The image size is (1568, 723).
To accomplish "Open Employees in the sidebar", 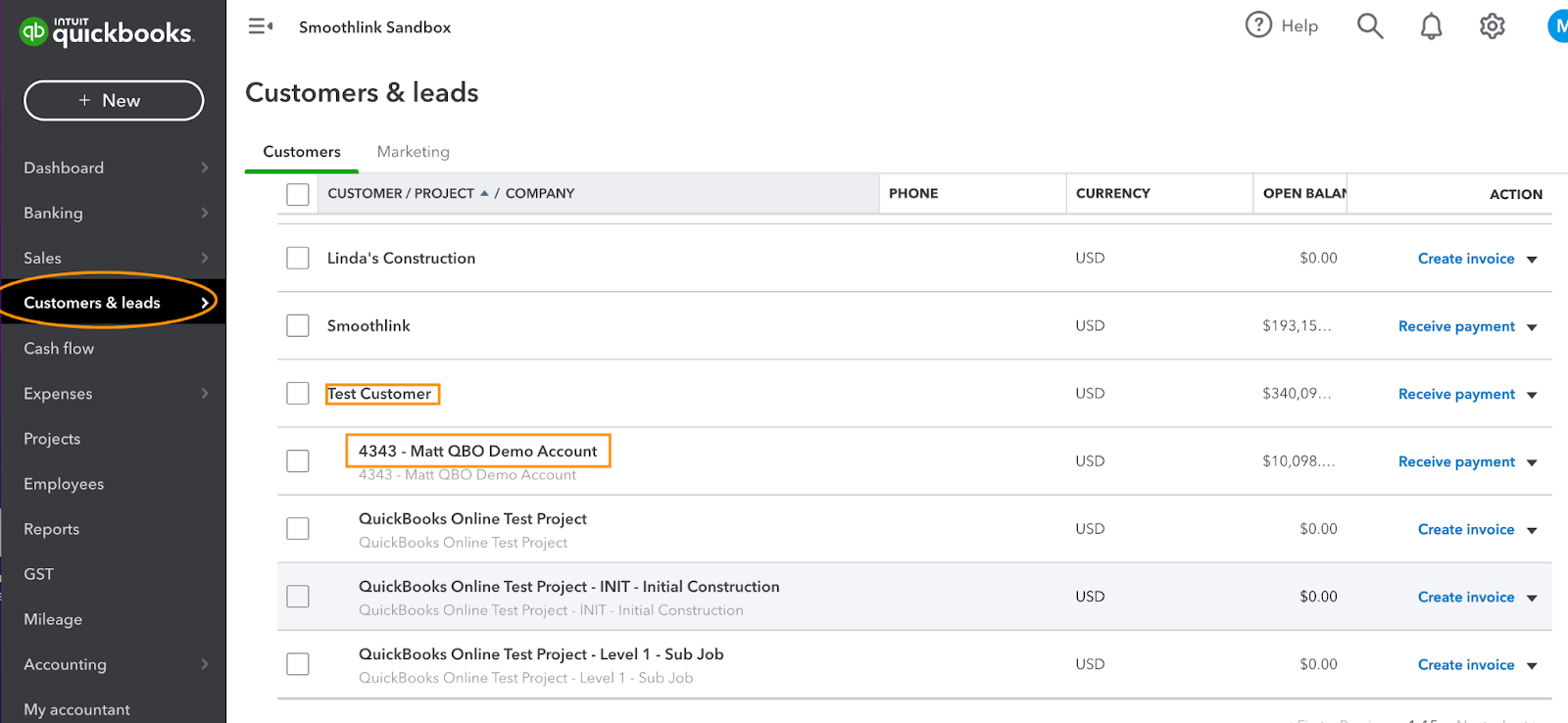I will coord(64,483).
